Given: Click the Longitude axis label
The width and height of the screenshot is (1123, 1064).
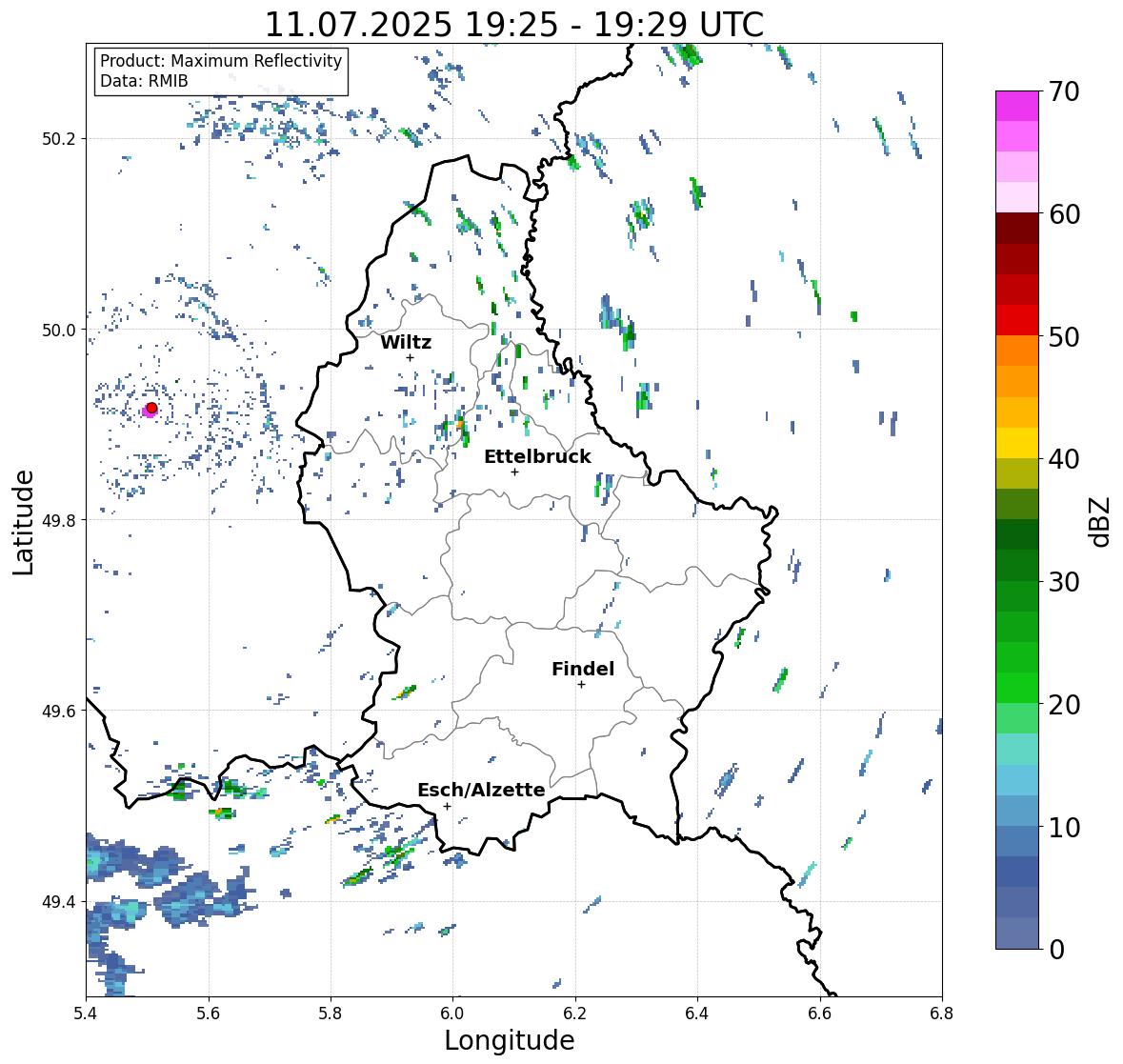Looking at the screenshot, I should (510, 1040).
